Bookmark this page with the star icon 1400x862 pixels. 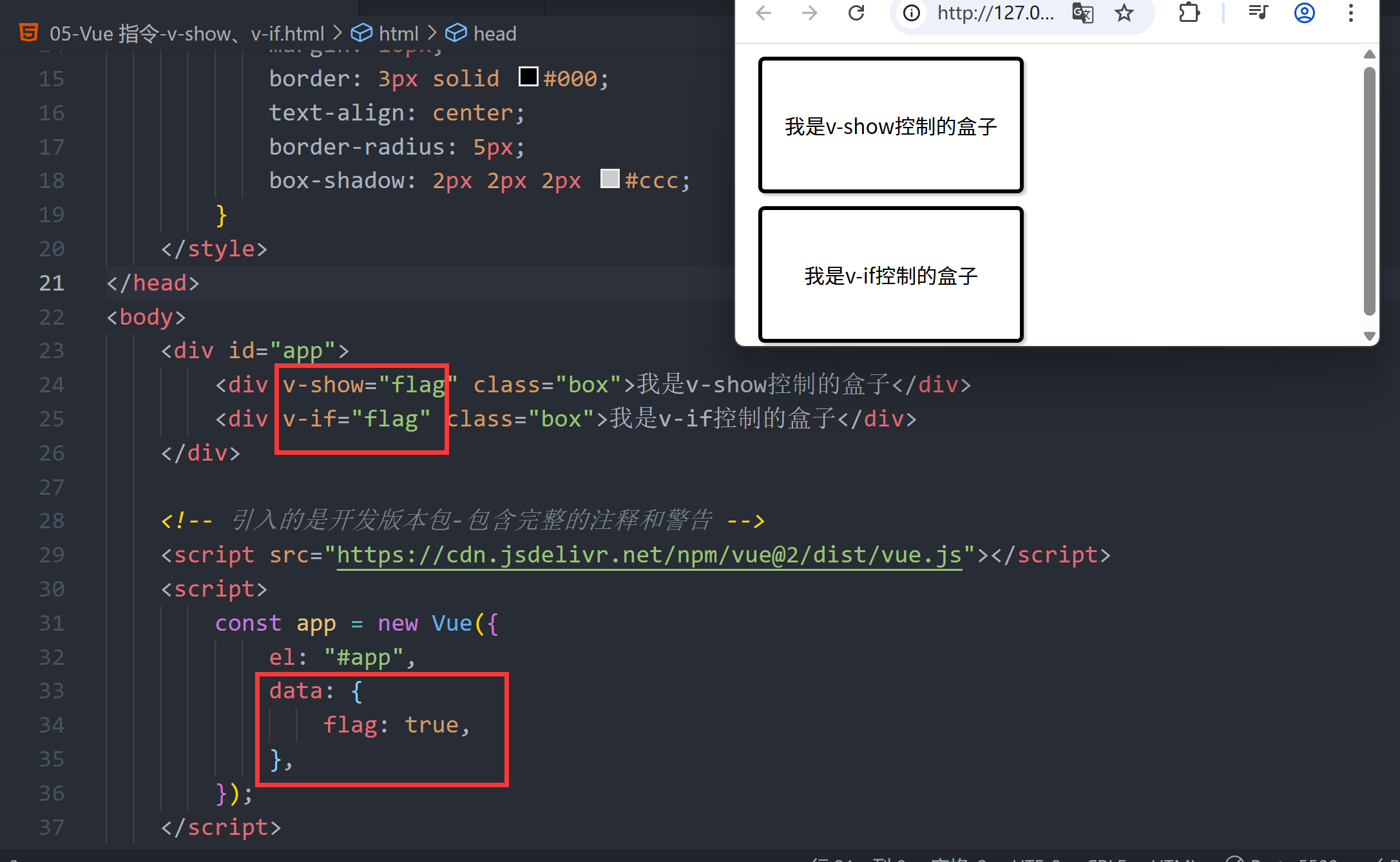click(1124, 13)
